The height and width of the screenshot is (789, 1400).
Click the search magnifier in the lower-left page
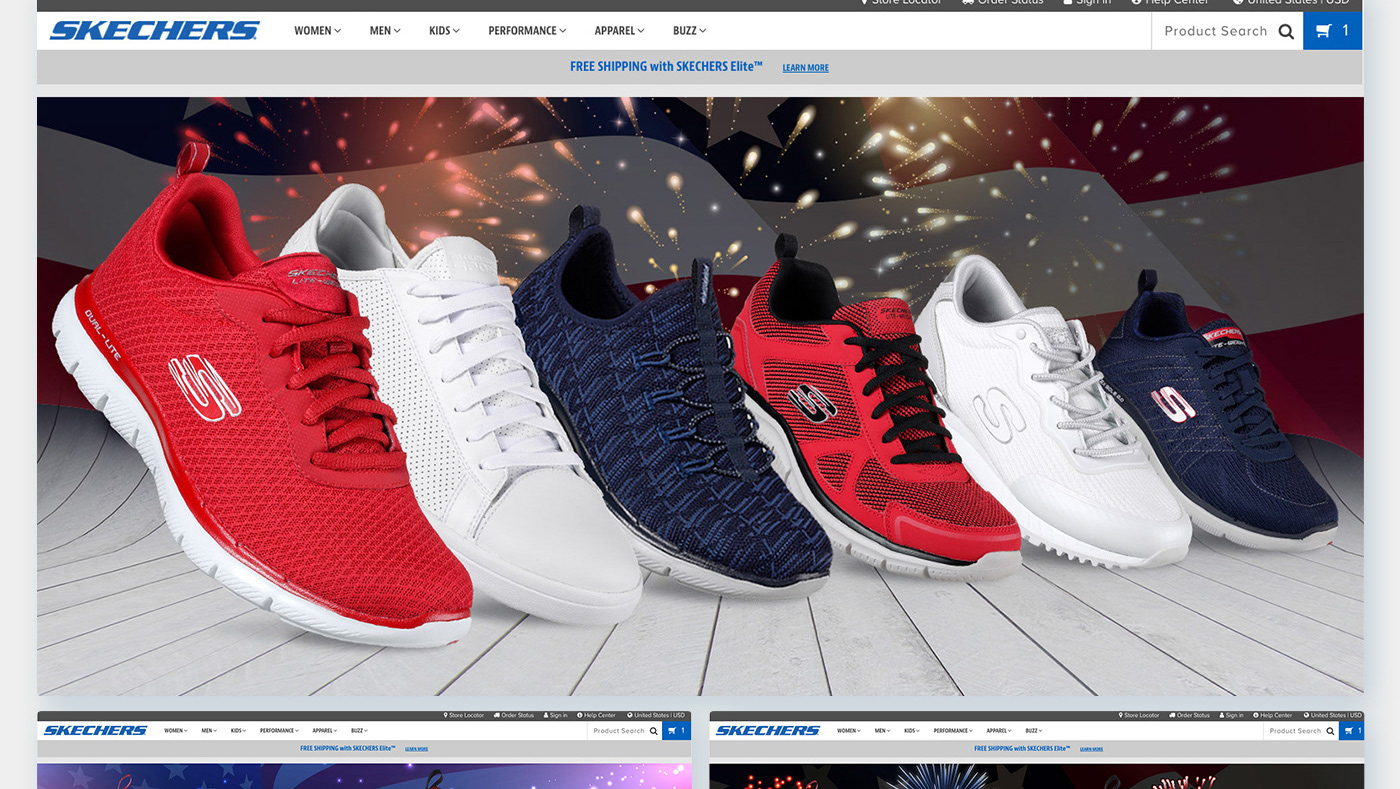coord(654,731)
